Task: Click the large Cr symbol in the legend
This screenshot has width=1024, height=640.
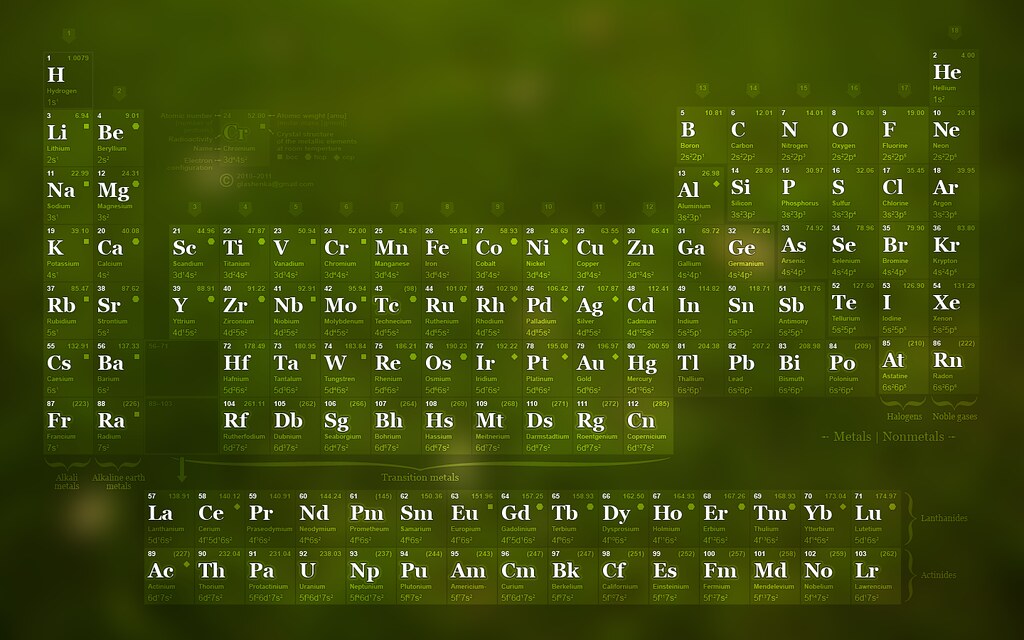Action: 234,133
